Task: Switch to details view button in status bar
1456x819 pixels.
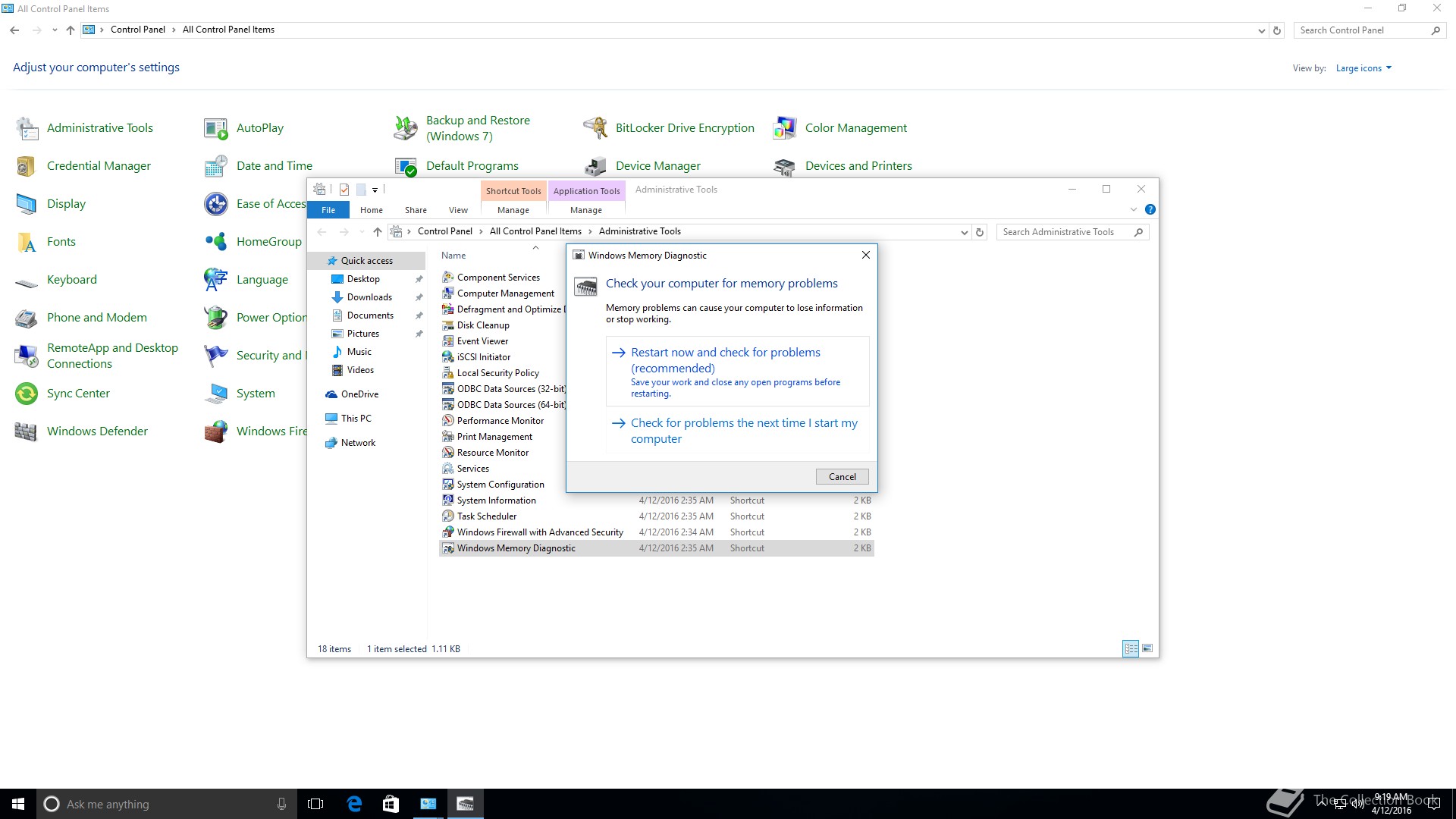Action: coord(1131,649)
